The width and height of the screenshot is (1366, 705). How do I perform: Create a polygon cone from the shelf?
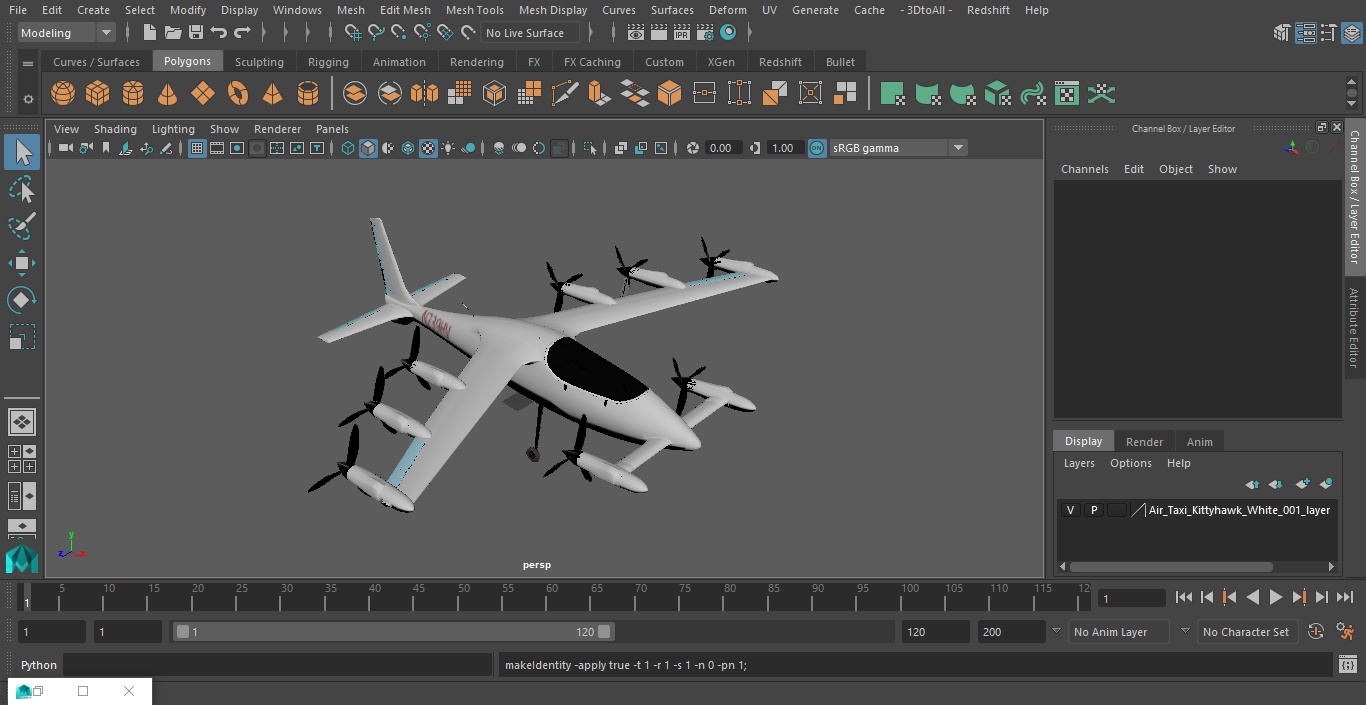168,94
